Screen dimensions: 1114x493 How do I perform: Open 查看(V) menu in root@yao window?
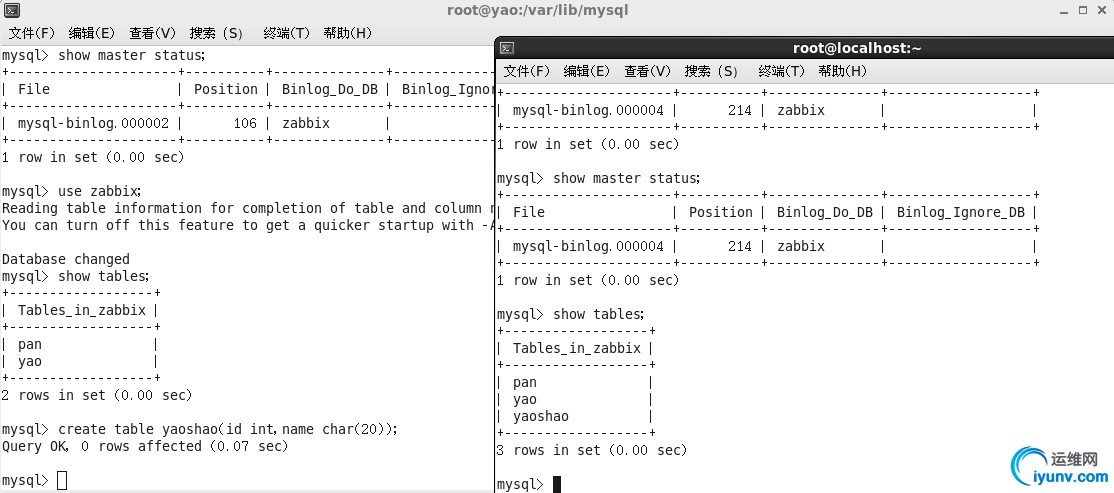click(x=152, y=33)
